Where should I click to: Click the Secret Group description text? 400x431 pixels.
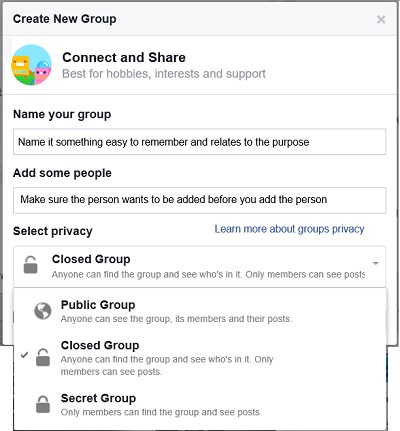click(161, 412)
